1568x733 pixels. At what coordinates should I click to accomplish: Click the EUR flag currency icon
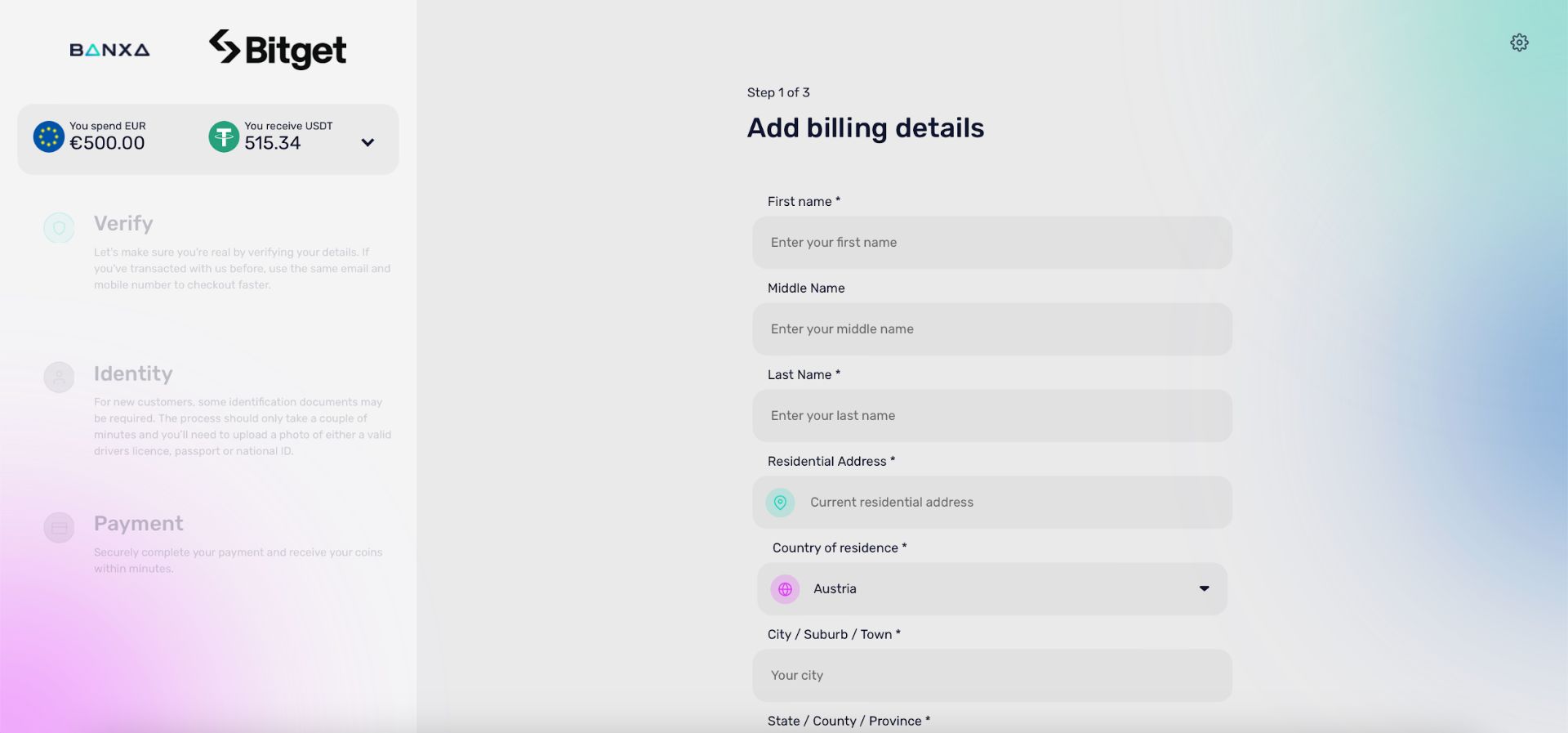click(x=49, y=136)
